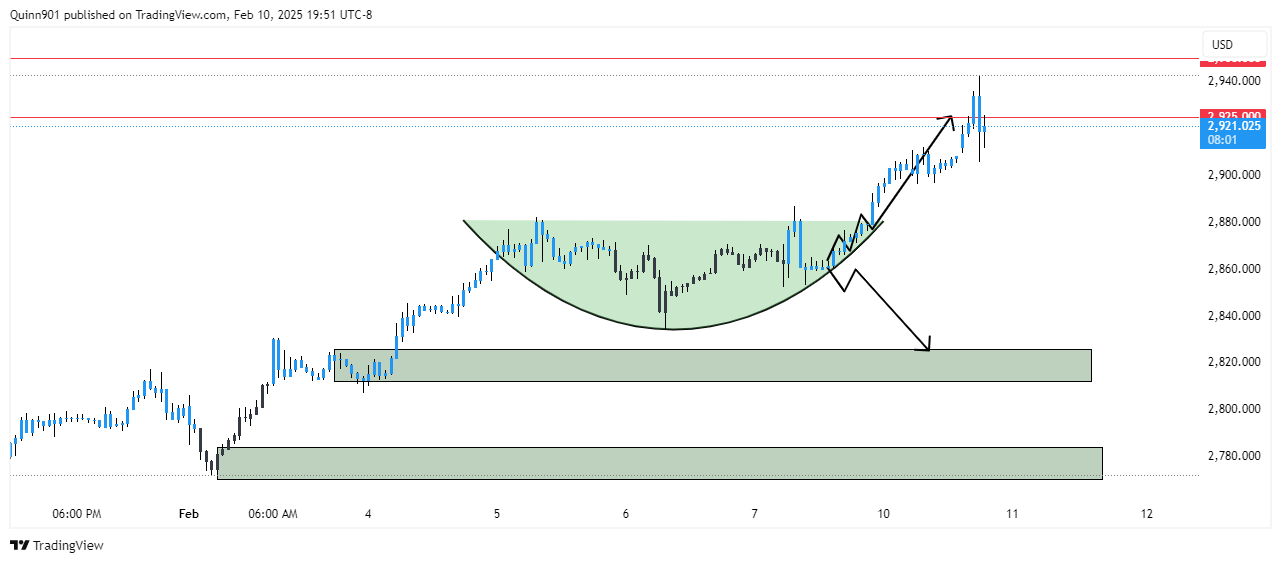Click the 06:00 AM time axis label
1281x563 pixels.
(x=275, y=514)
